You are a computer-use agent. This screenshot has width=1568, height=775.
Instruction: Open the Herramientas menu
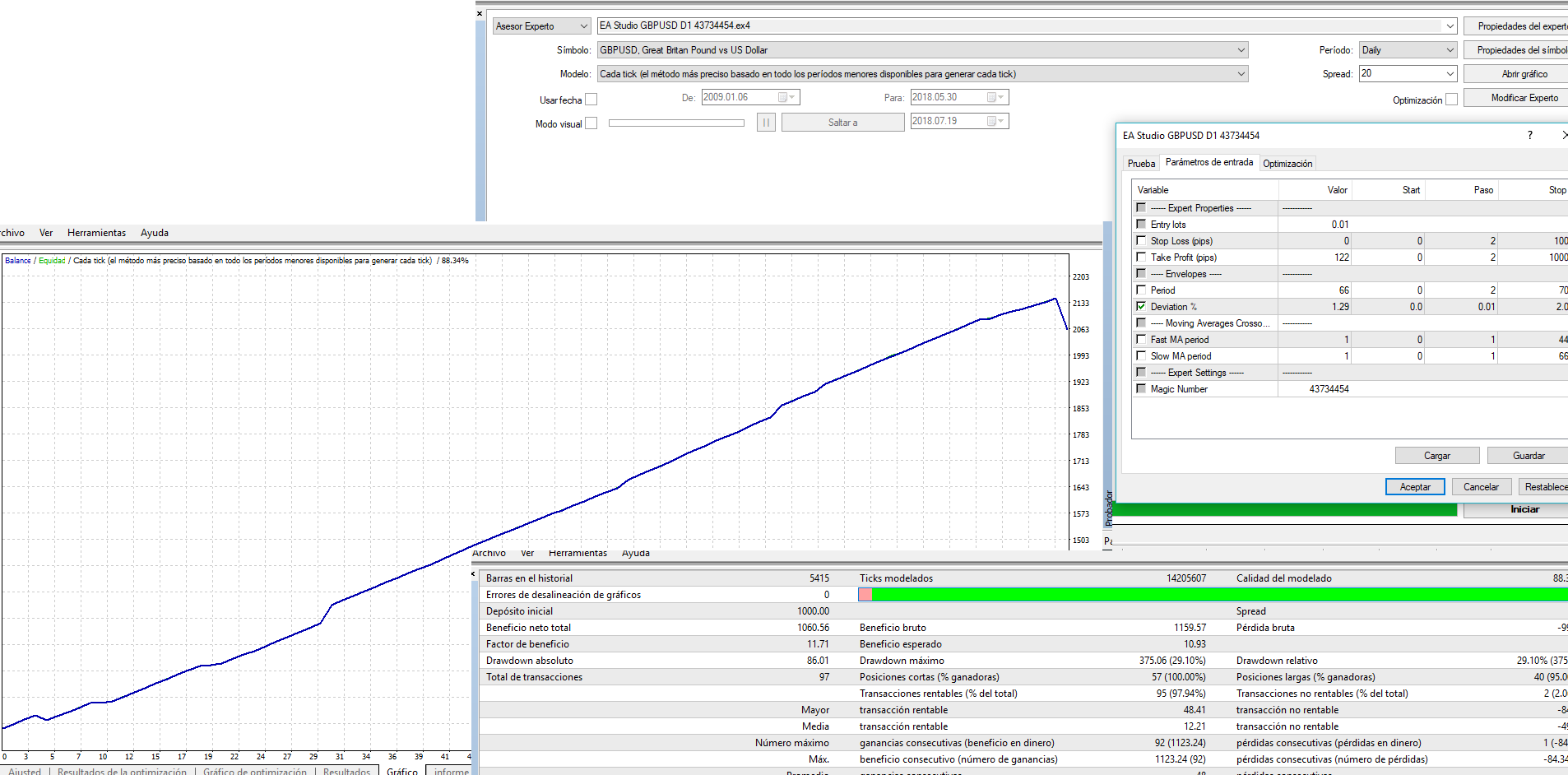point(96,233)
